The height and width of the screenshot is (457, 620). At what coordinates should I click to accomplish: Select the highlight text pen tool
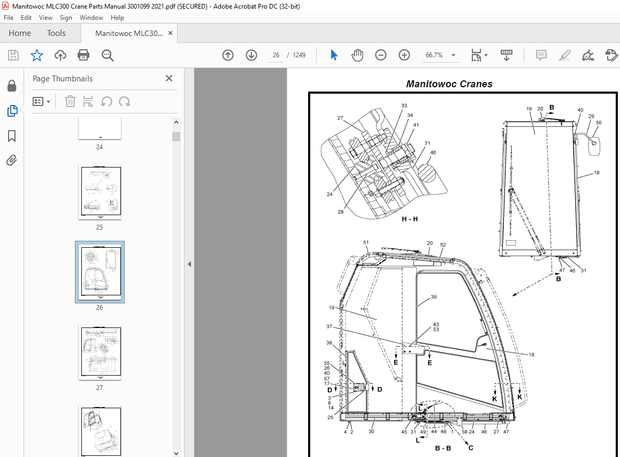[x=565, y=55]
